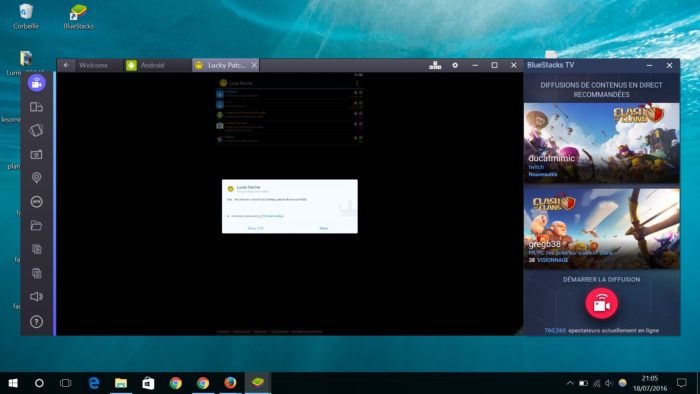Open Task View on the taskbar
Screen dimensions: 700x394
66,383
